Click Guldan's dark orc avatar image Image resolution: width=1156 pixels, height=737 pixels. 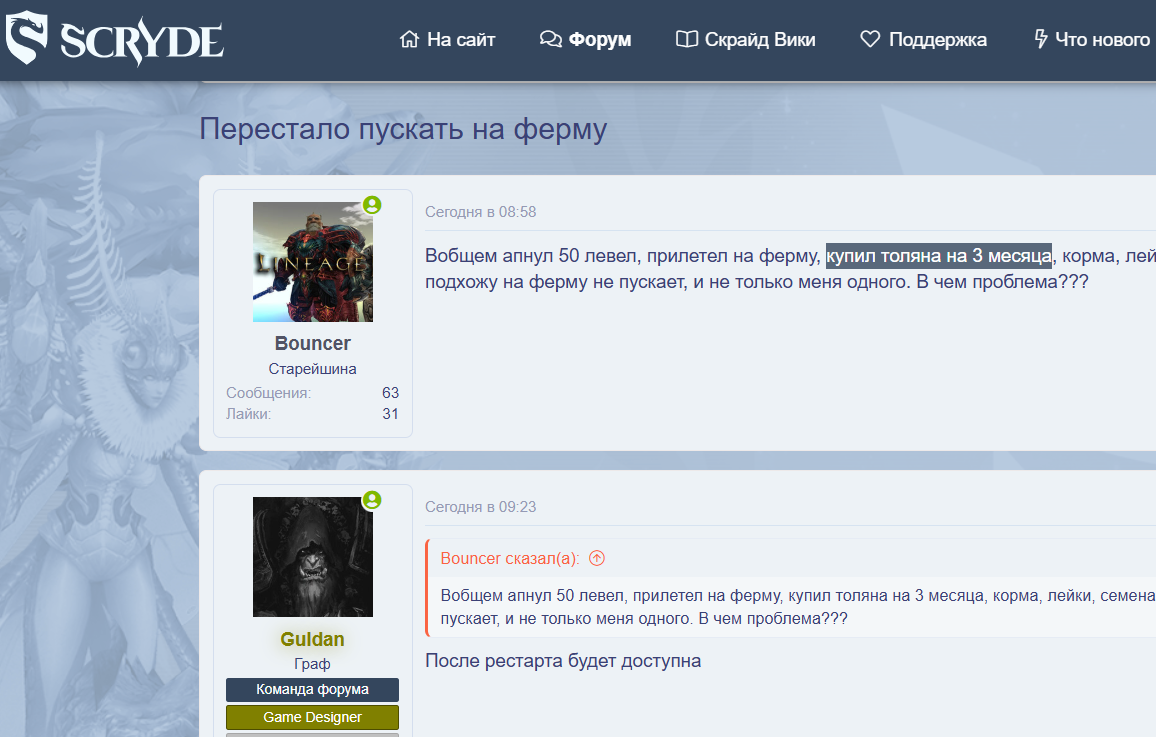tap(313, 556)
